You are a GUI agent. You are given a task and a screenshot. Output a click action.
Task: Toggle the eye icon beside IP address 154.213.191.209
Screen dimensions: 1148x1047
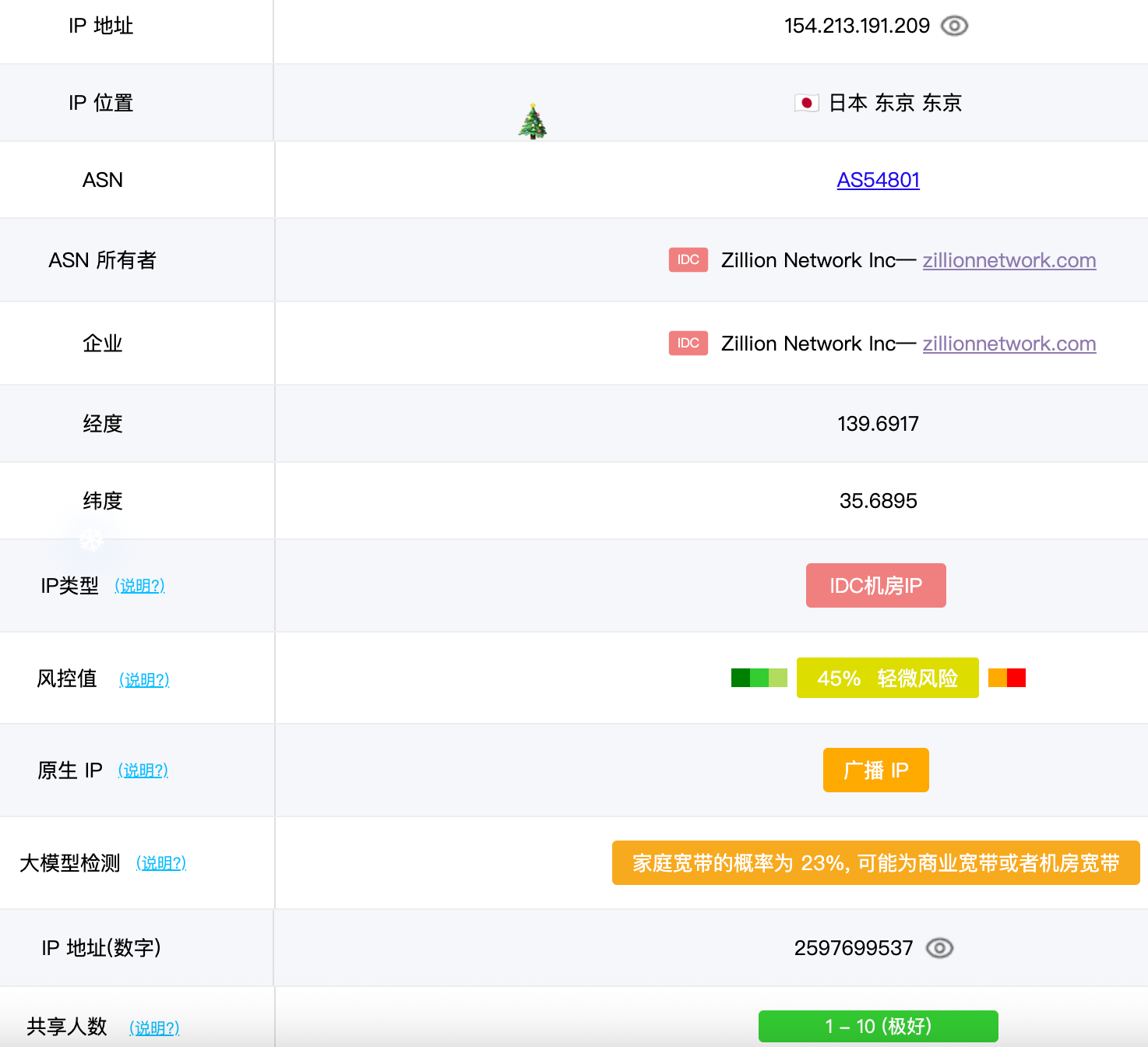[954, 26]
